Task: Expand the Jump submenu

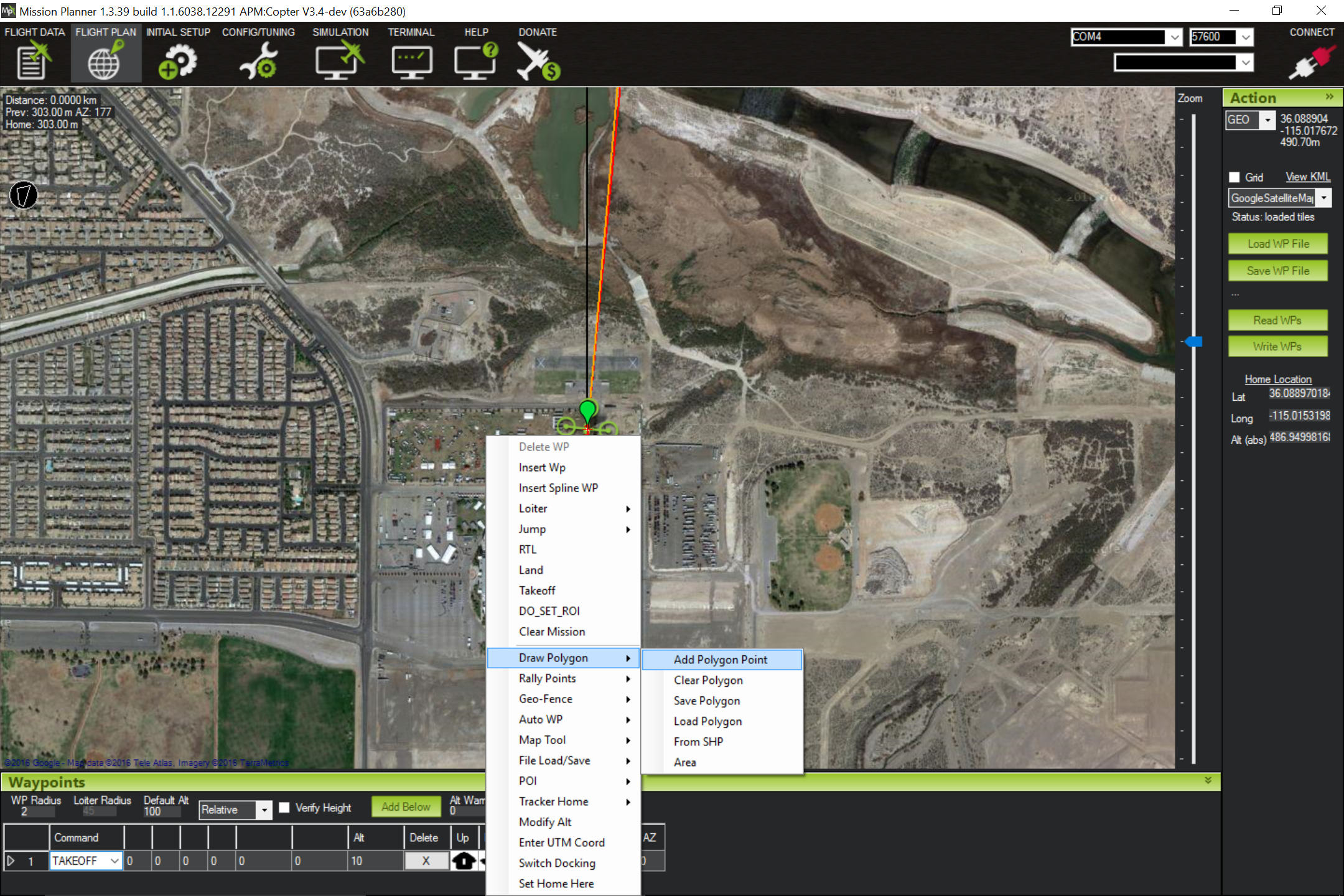Action: [563, 529]
